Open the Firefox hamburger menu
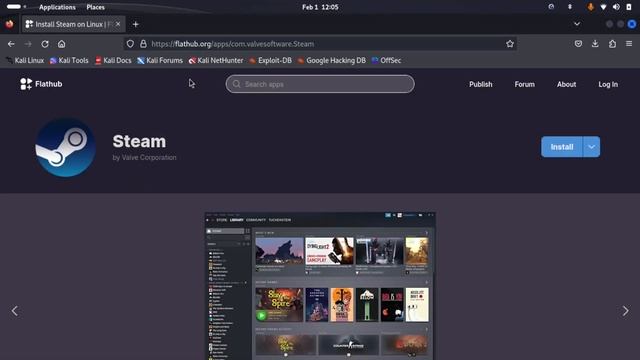This screenshot has width=640, height=360. (x=629, y=44)
